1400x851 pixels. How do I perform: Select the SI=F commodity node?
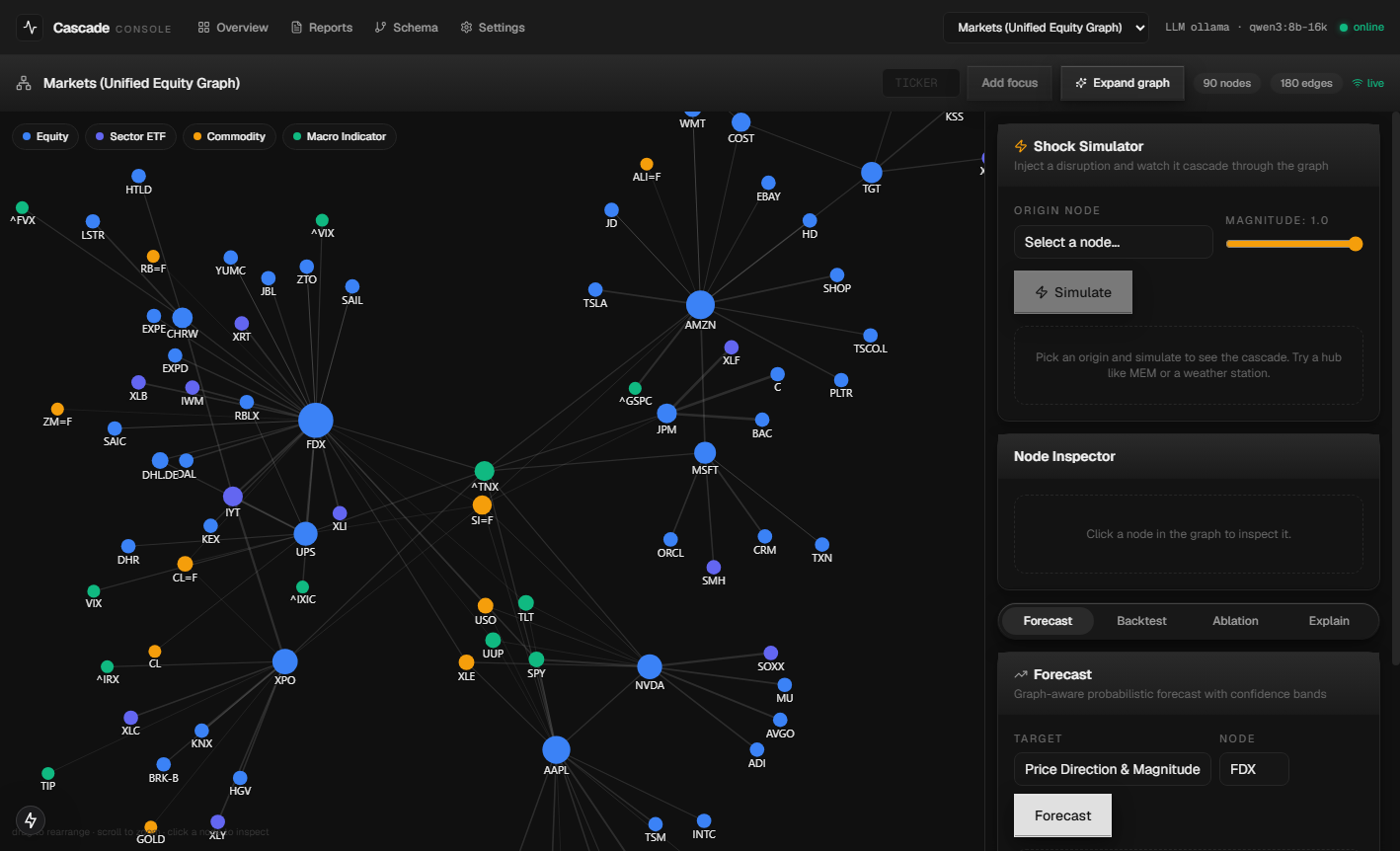point(482,504)
